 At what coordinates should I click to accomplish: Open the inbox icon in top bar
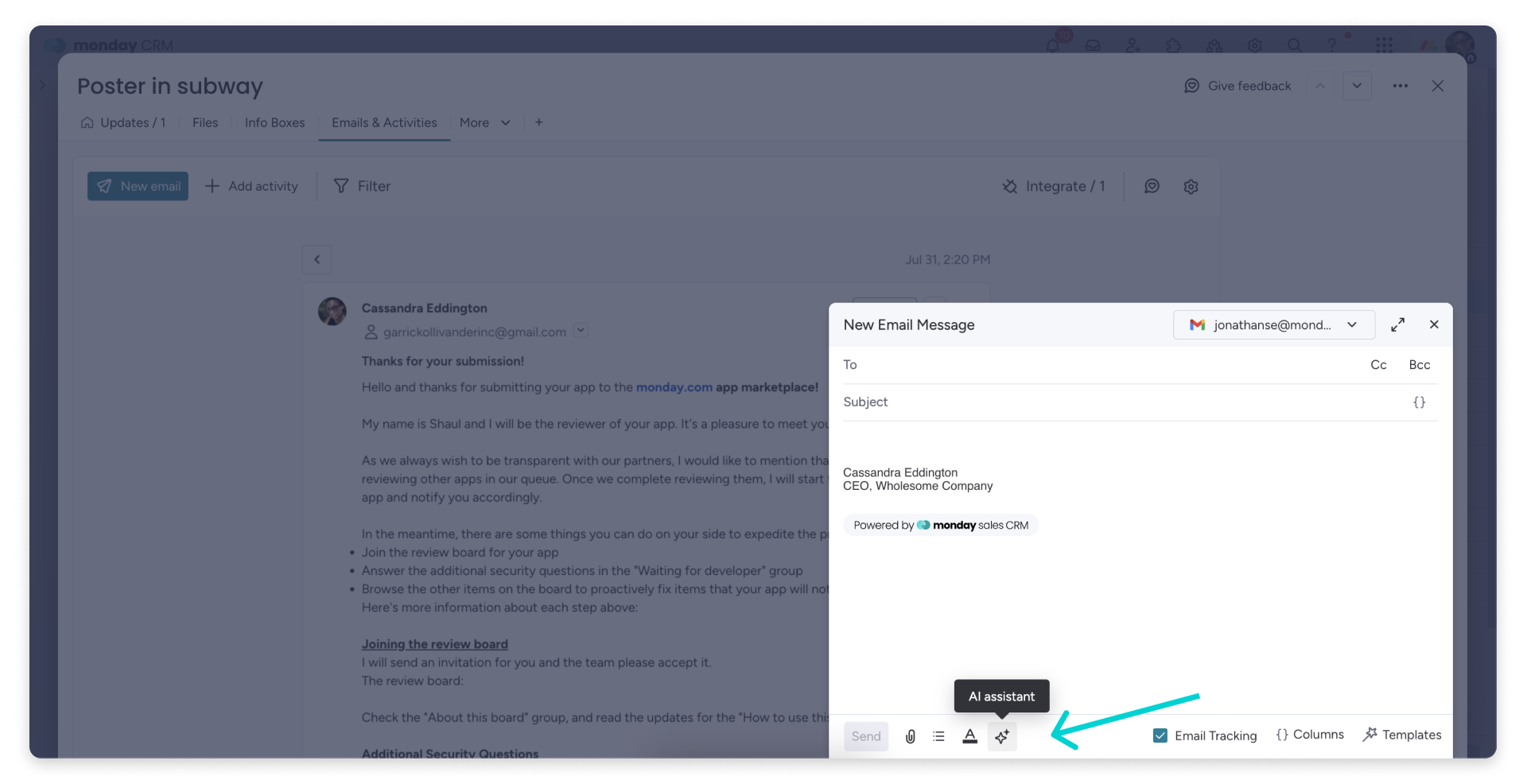pyautogui.click(x=1093, y=45)
